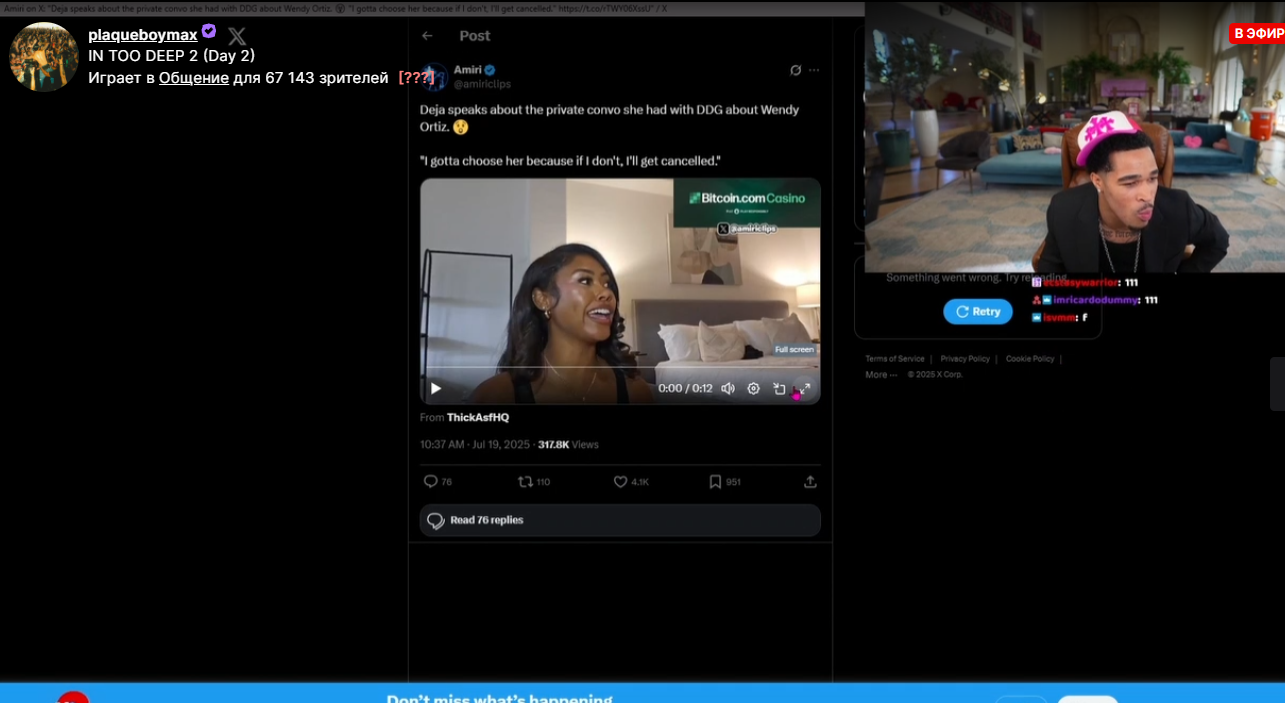The image size is (1285, 703).
Task: Click chat message from imricardodummy
Action: pyautogui.click(x=1095, y=300)
